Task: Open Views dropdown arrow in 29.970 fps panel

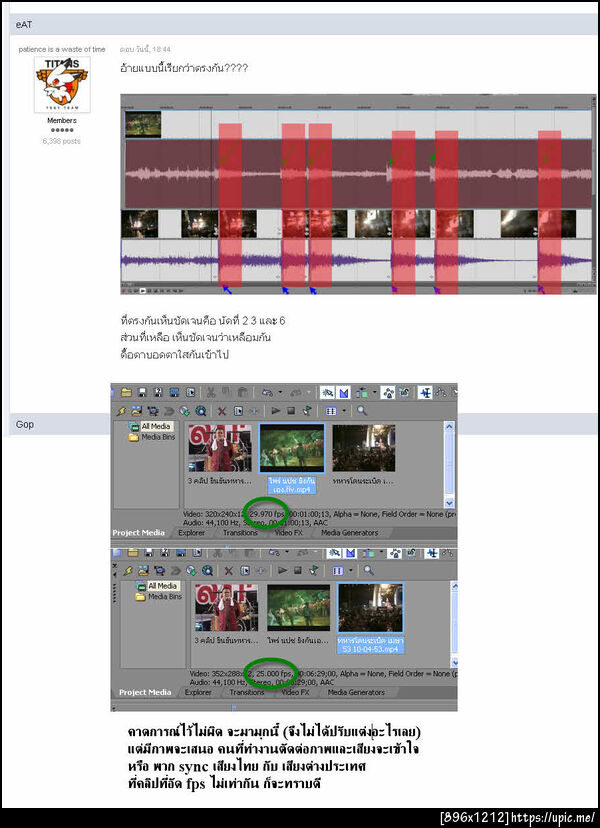Action: [344, 411]
